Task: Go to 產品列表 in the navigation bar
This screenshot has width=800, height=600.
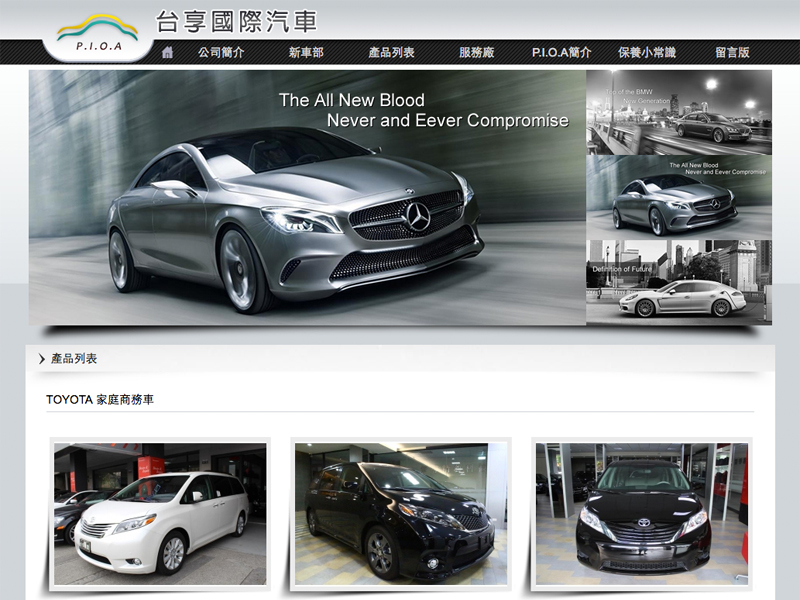Action: [x=391, y=53]
